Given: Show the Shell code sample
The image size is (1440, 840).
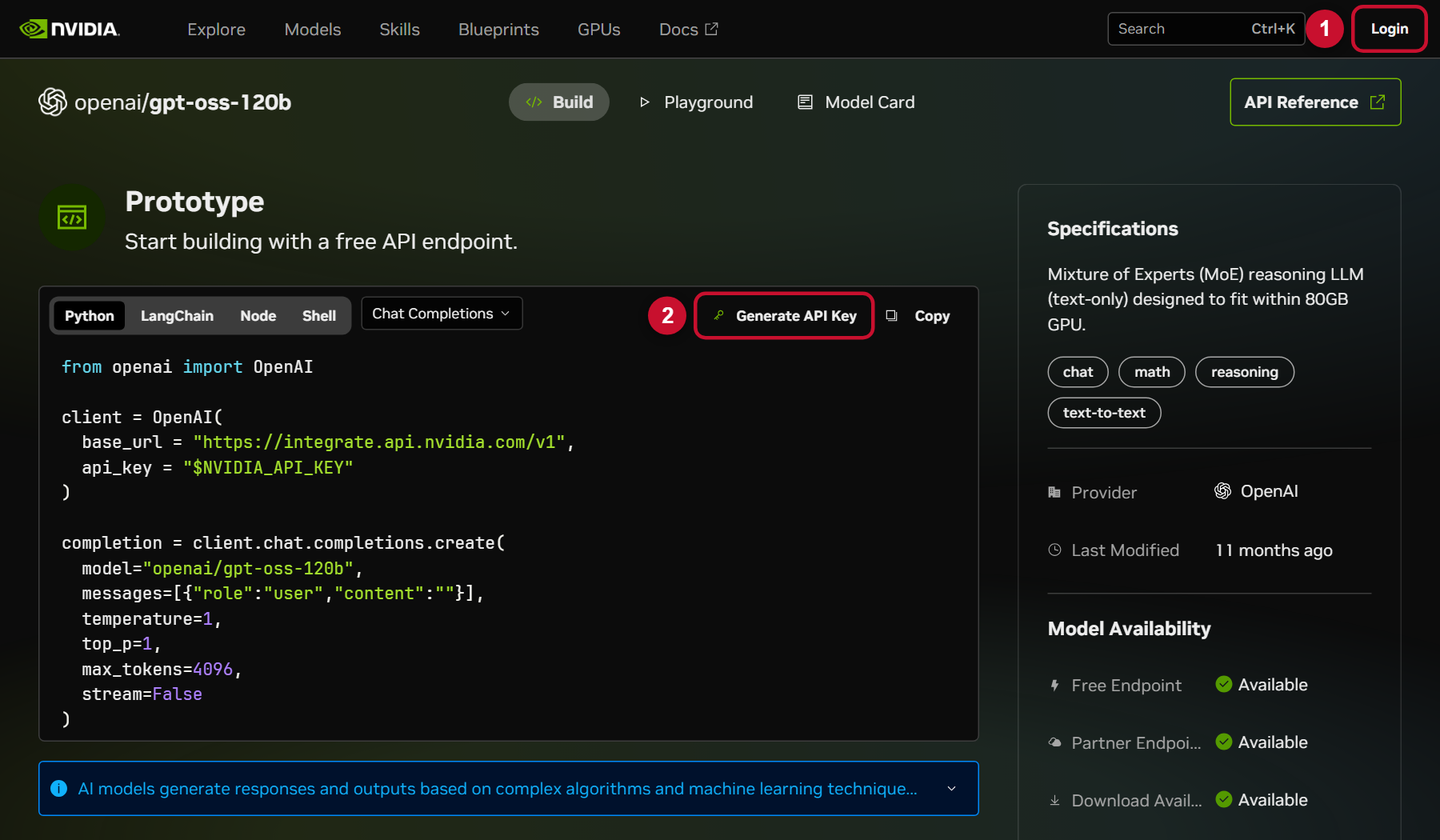Looking at the screenshot, I should coord(319,316).
